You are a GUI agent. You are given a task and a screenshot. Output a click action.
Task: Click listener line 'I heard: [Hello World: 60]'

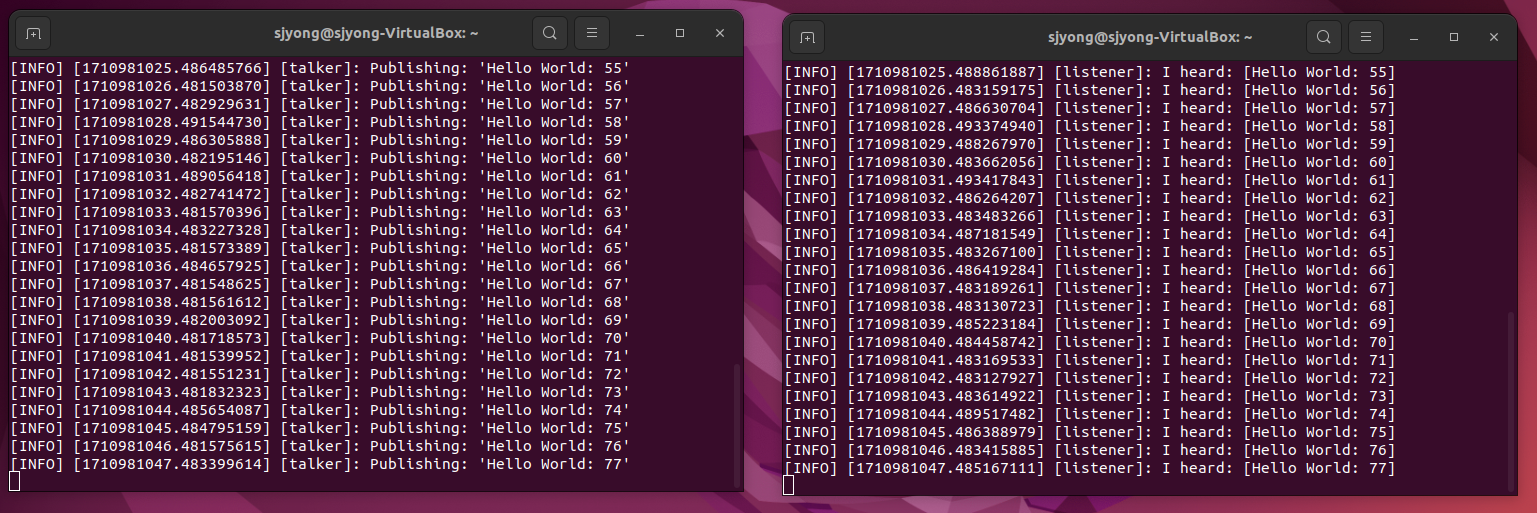click(x=1089, y=162)
